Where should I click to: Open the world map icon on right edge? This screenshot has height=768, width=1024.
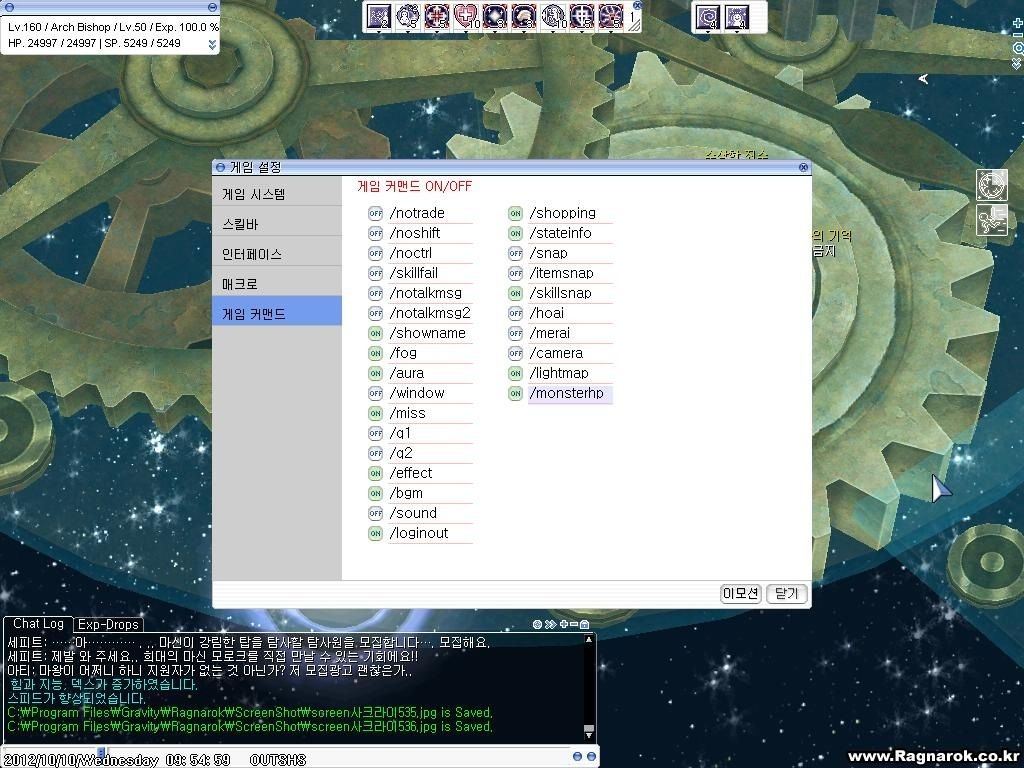tap(991, 184)
